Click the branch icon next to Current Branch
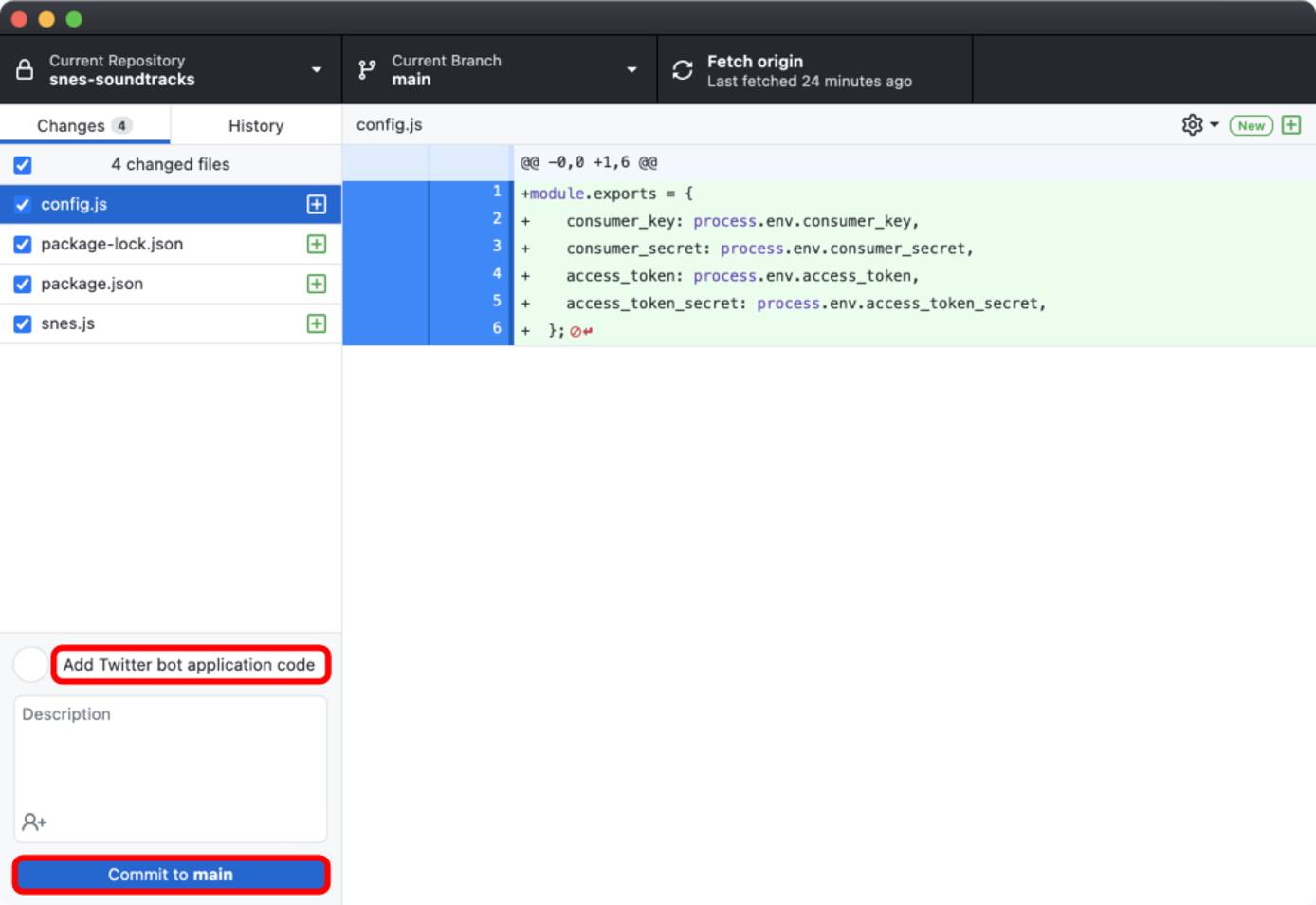Viewport: 1316px width, 905px height. pyautogui.click(x=366, y=69)
